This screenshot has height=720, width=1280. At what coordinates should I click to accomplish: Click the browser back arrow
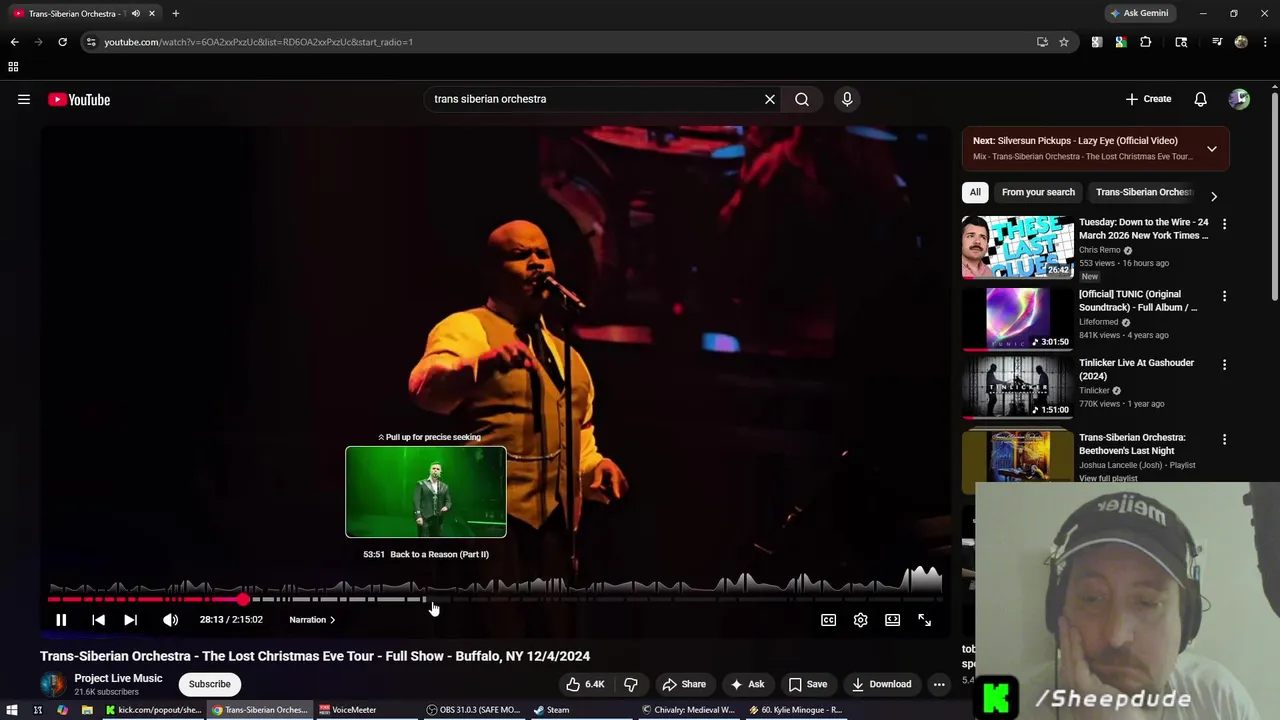[x=14, y=42]
